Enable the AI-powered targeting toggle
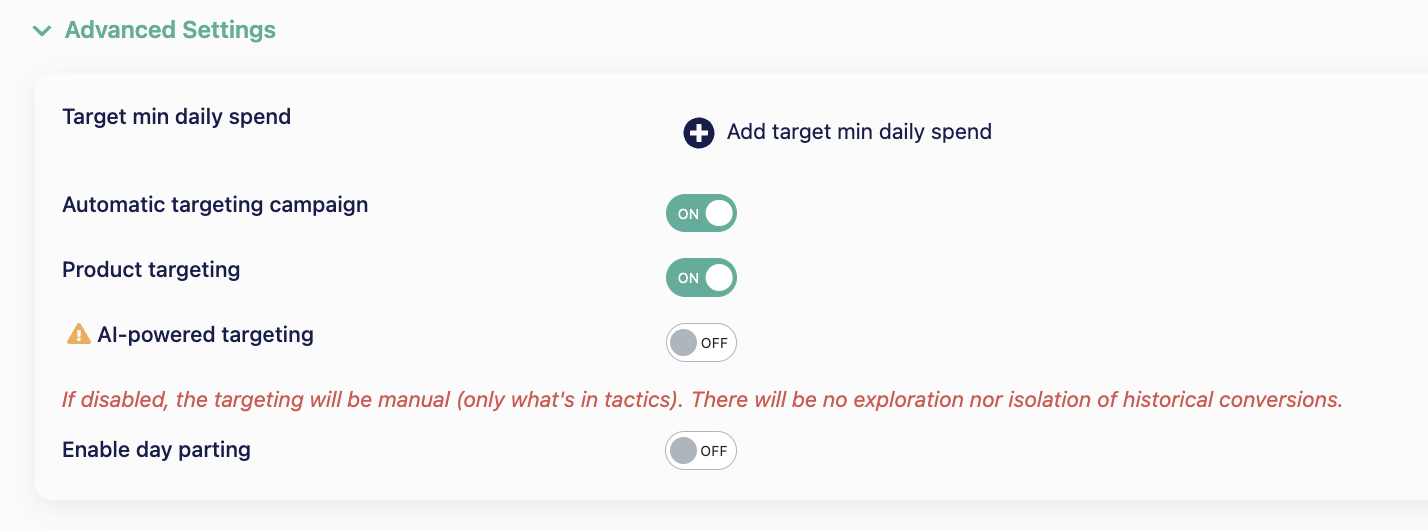The image size is (1428, 530). point(701,343)
